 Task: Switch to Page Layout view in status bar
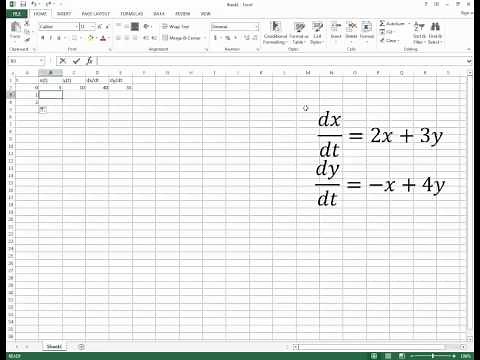click(x=388, y=356)
